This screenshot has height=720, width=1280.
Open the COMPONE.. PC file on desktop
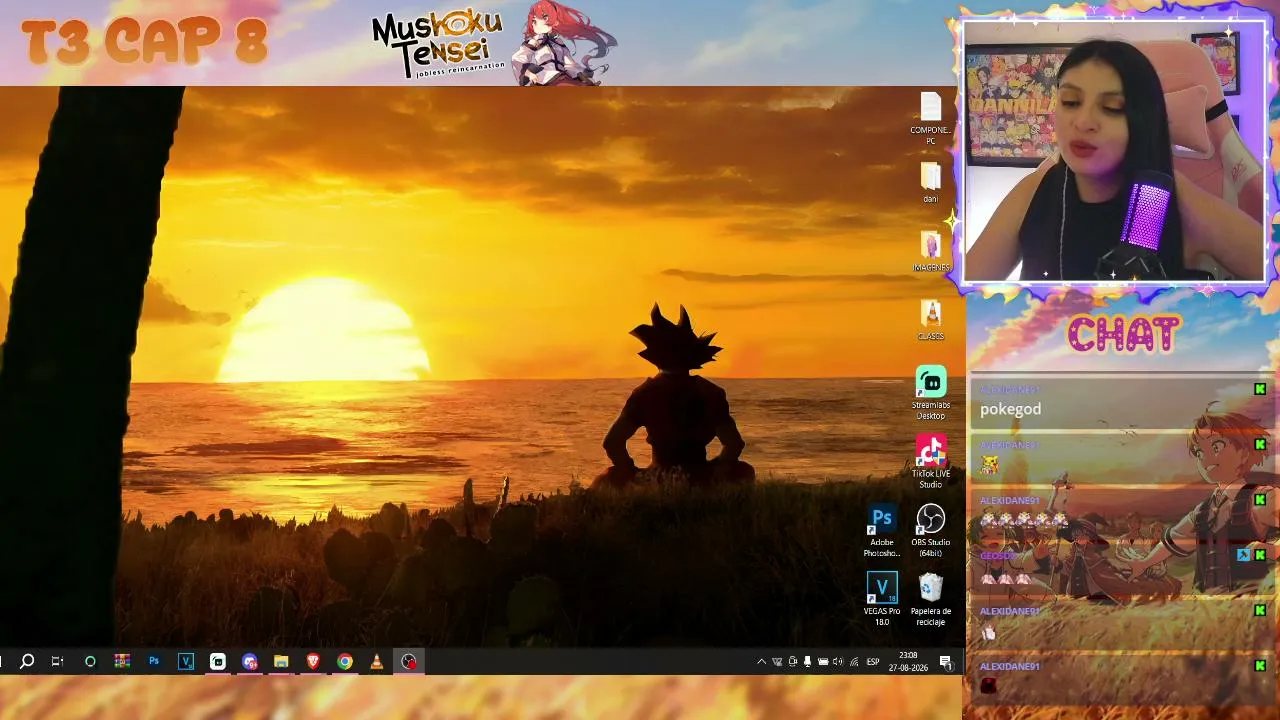930,119
